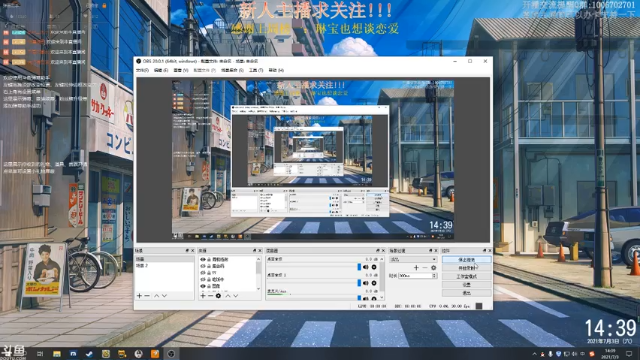Image resolution: width=640 pixels, height=360 pixels.
Task: Move the selected source up in the list
Action: [x=228, y=296]
